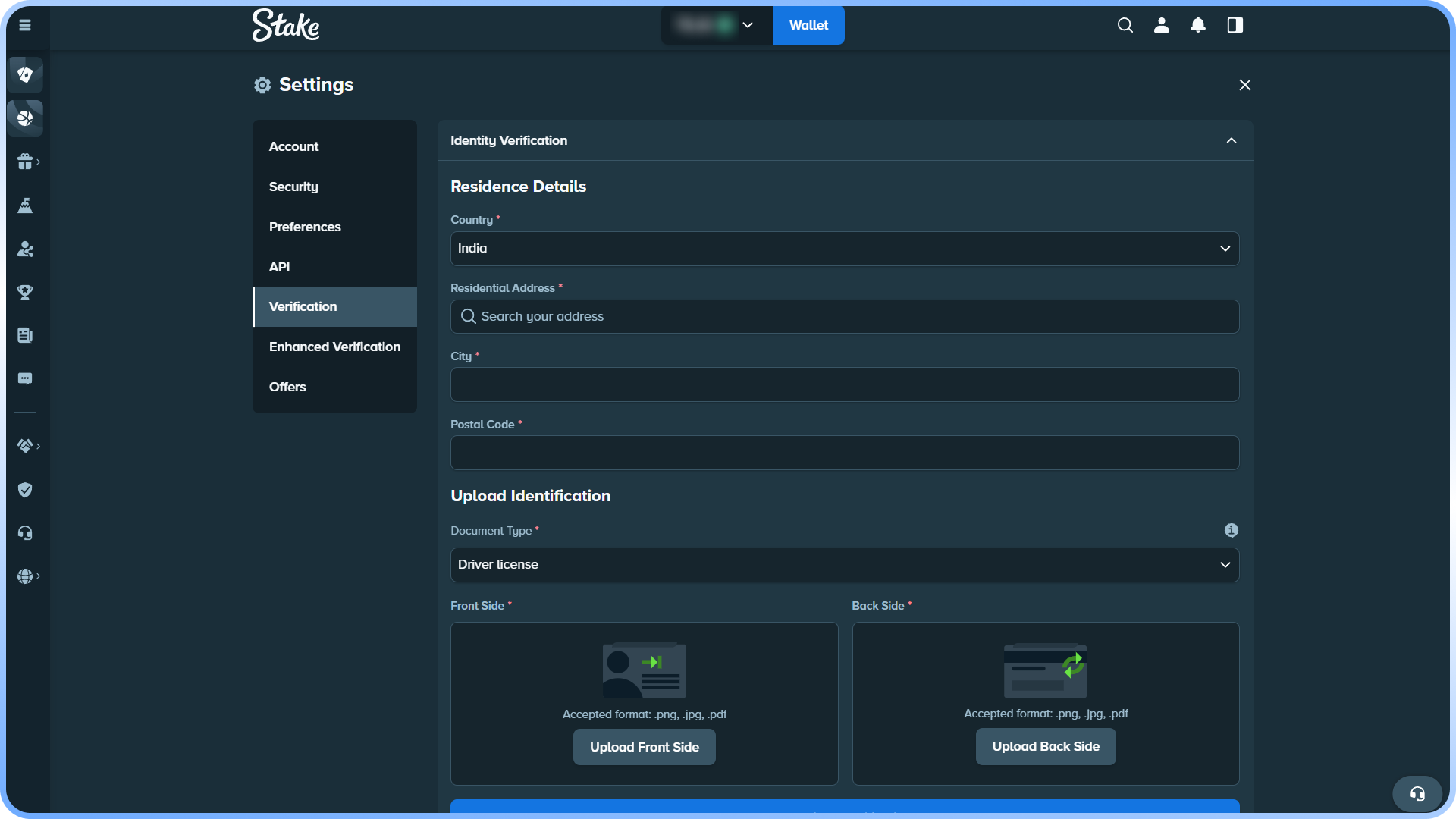The image size is (1456, 819).
Task: Open the notifications bell
Action: tap(1198, 25)
